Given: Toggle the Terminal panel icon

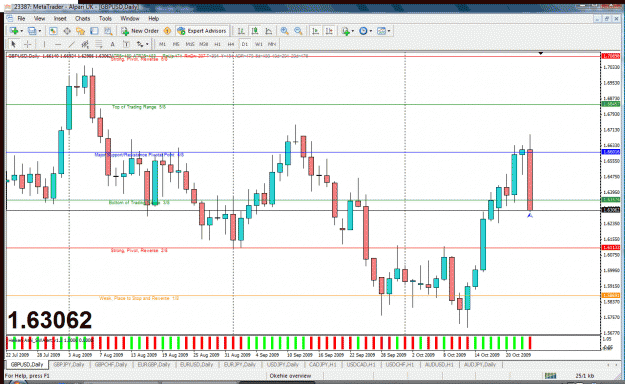Looking at the screenshot, I should (x=94, y=31).
